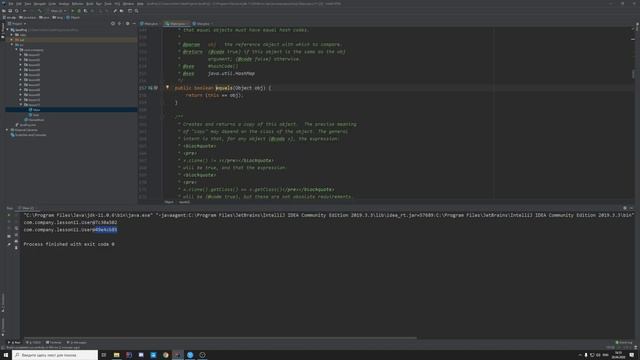640x360 pixels.
Task: Collapse the src folder
Action: coord(12,44)
